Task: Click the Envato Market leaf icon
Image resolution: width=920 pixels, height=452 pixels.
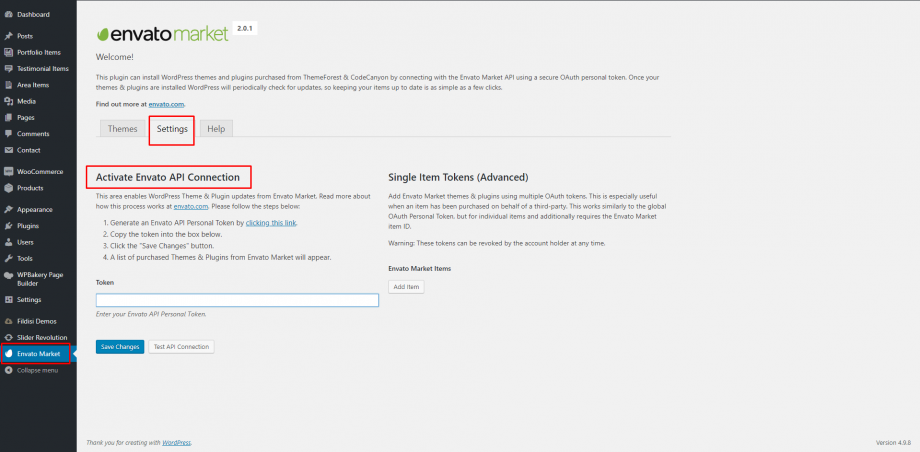Action: 9,354
